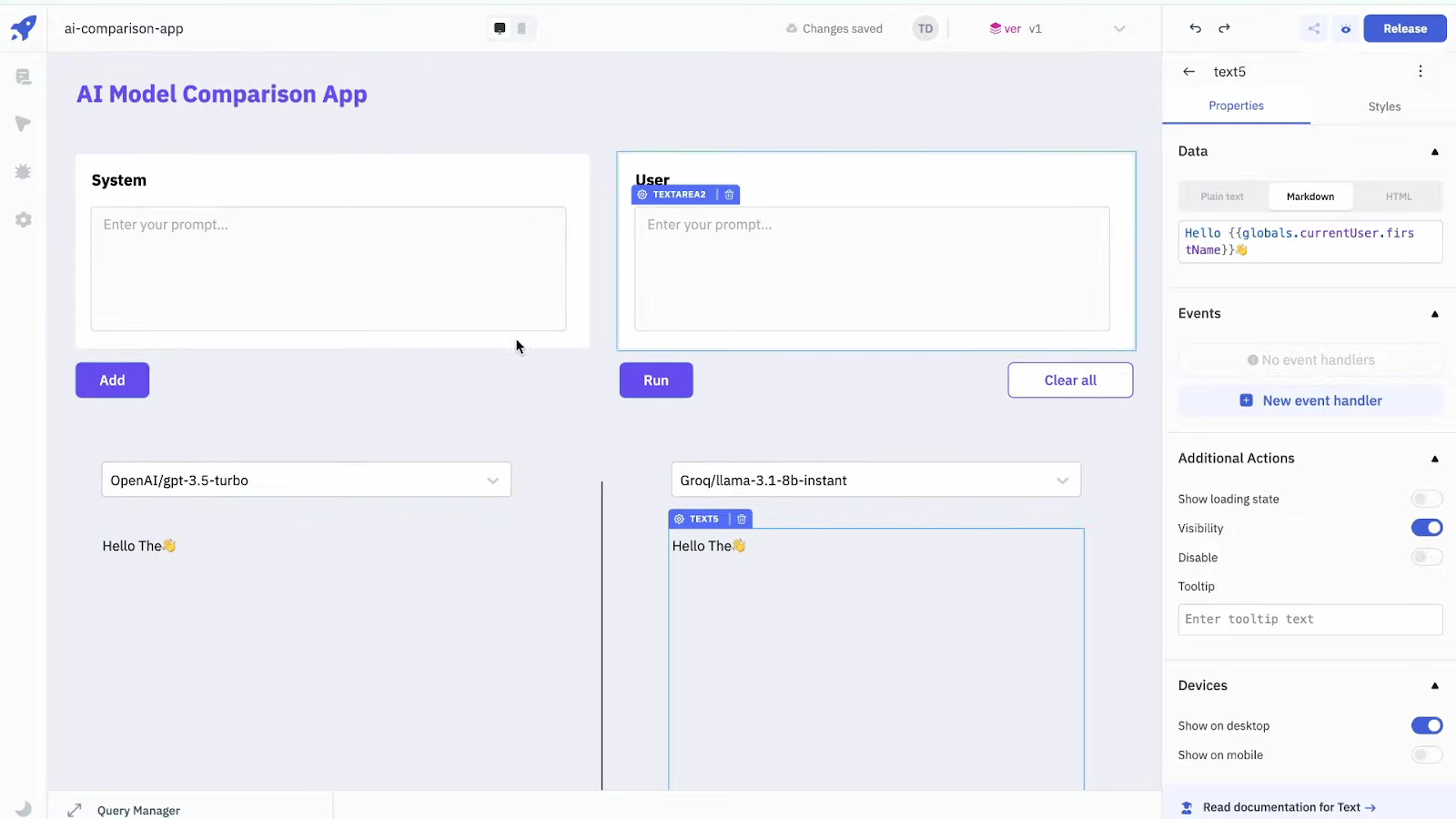Click the Query Manager label
The height and width of the screenshot is (819, 1456).
(138, 811)
